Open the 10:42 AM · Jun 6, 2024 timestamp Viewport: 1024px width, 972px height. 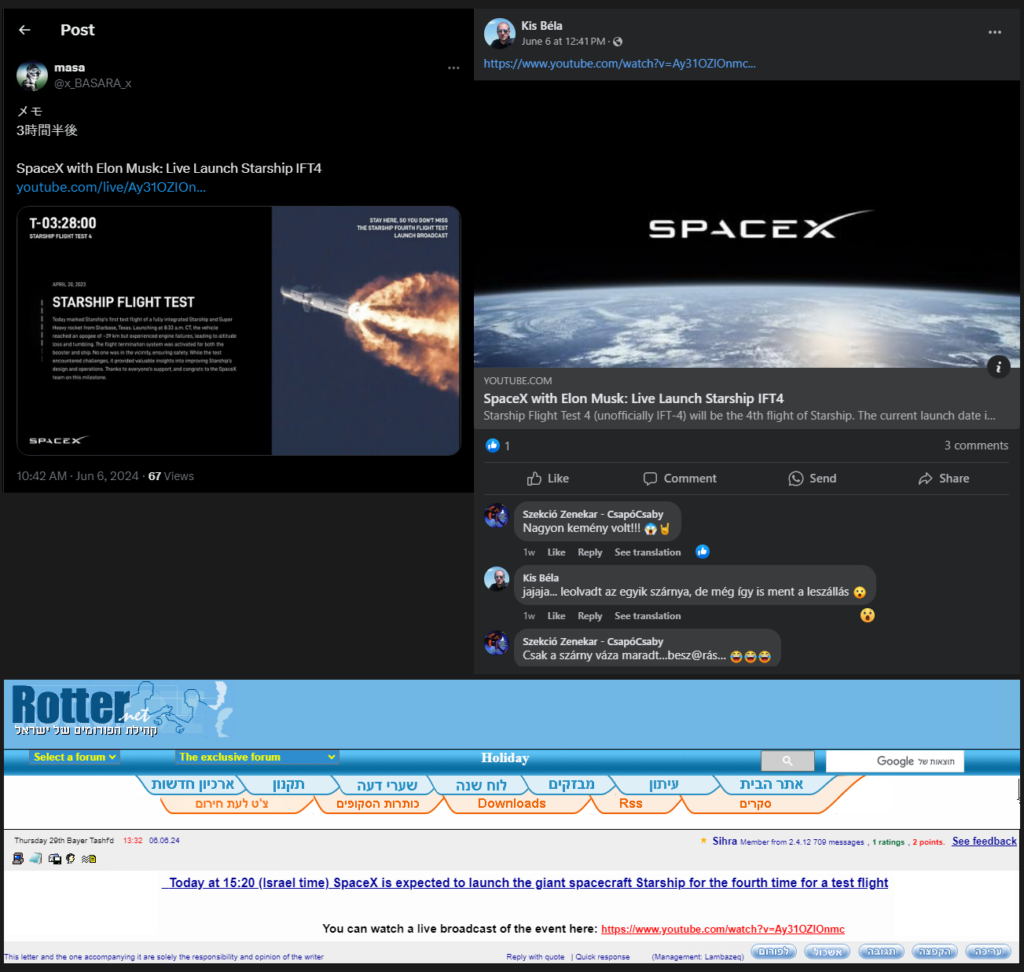[x=77, y=476]
